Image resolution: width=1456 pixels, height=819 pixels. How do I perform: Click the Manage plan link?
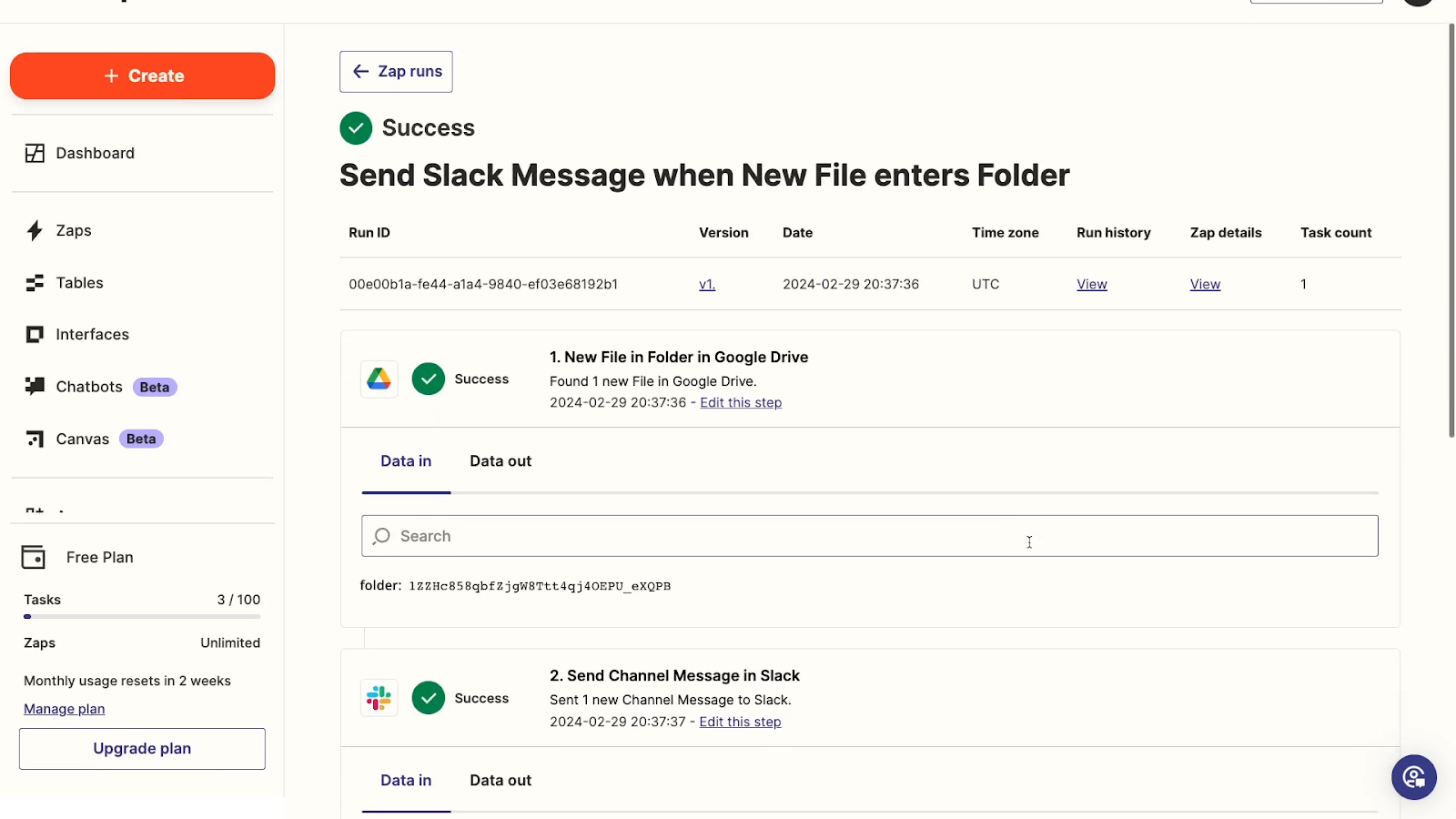[65, 709]
